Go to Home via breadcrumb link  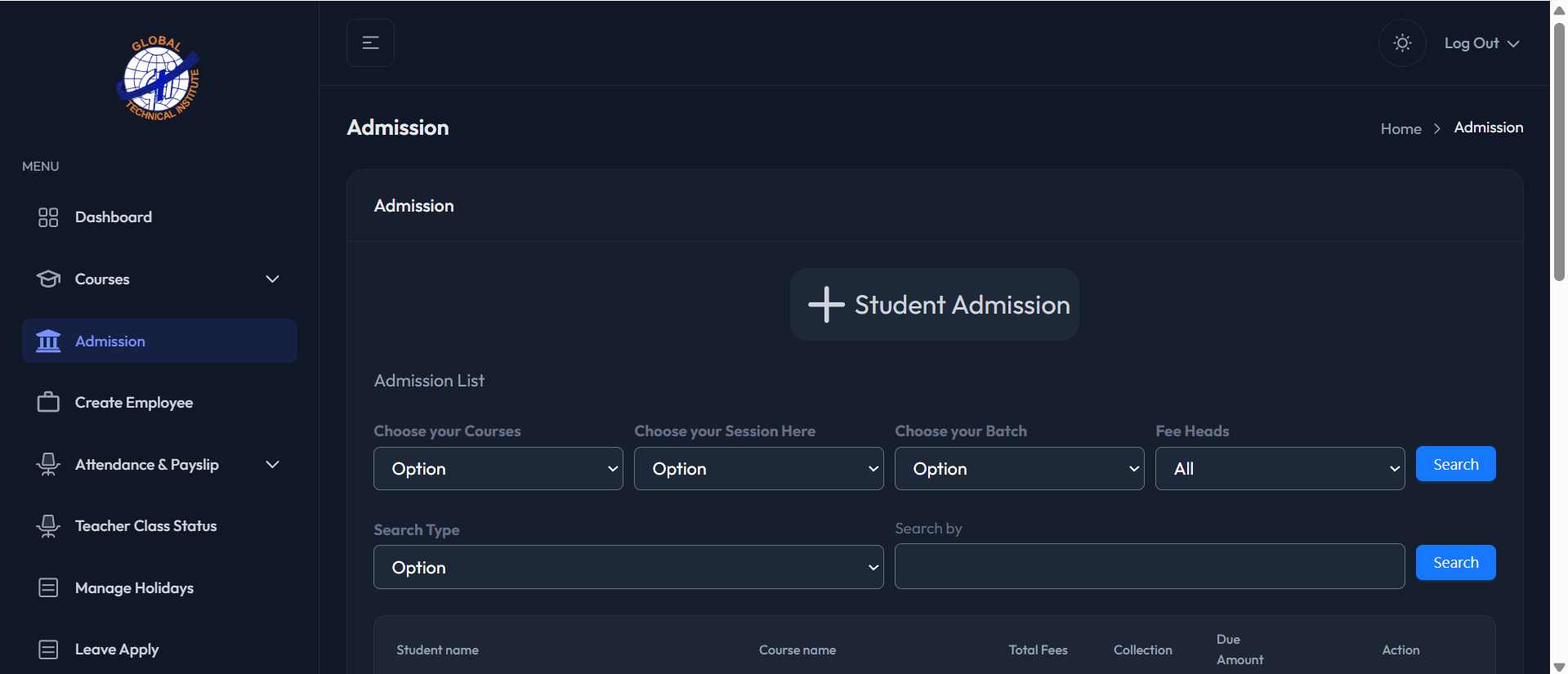[1400, 129]
